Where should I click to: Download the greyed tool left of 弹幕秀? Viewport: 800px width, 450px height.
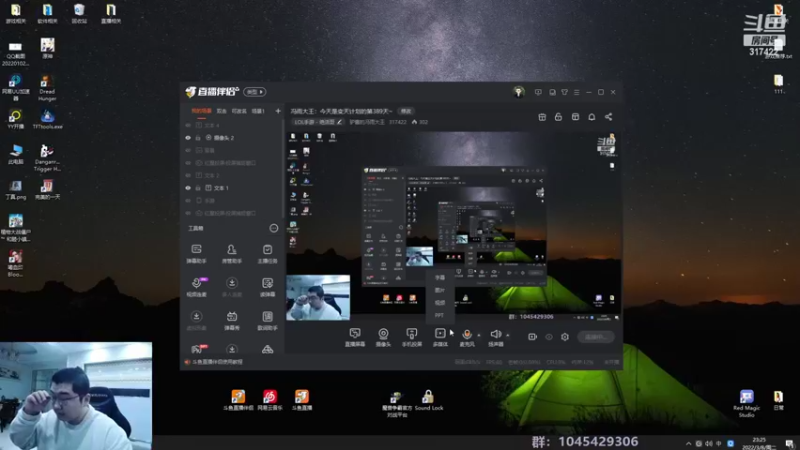coord(196,321)
